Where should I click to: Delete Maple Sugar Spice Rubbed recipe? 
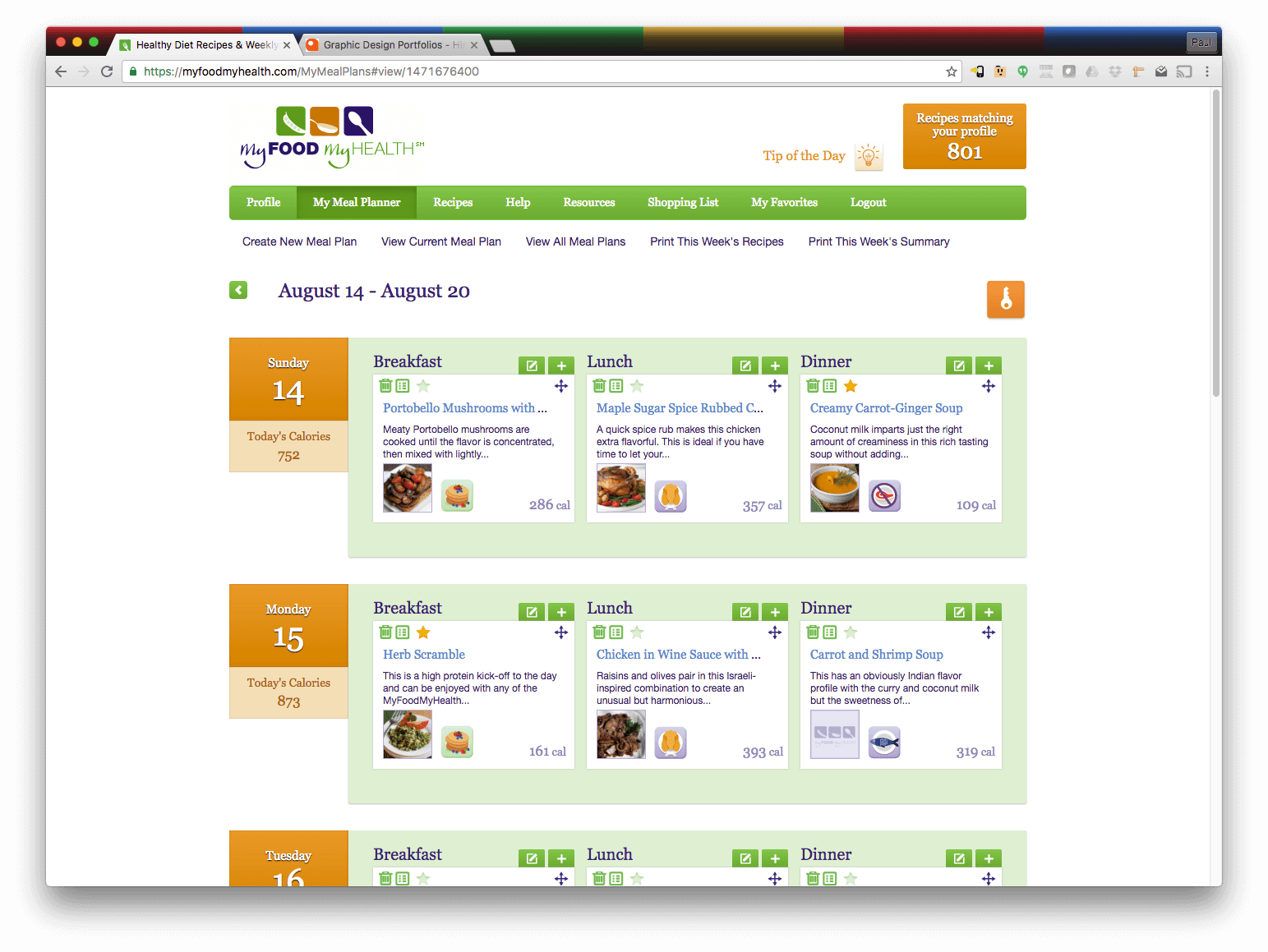click(599, 385)
